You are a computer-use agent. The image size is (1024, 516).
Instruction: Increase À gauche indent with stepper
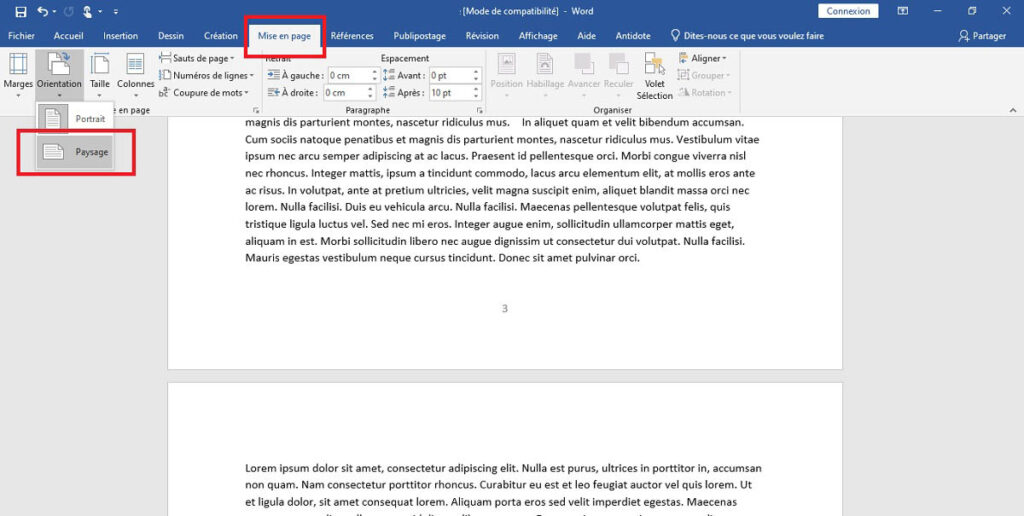pos(374,72)
